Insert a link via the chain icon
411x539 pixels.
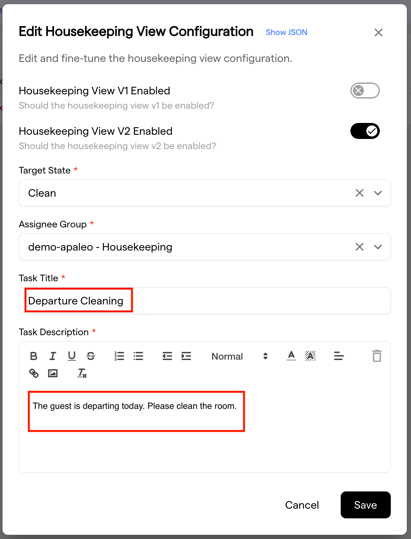point(34,373)
